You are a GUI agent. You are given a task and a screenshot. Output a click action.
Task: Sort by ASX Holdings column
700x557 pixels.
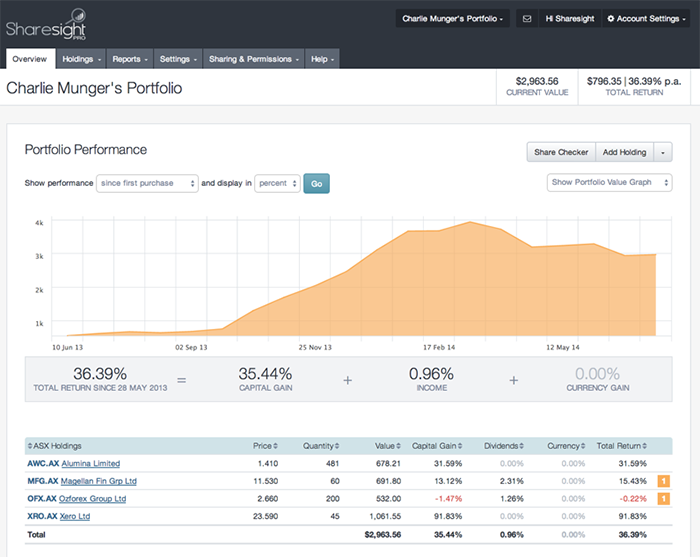(x=54, y=446)
